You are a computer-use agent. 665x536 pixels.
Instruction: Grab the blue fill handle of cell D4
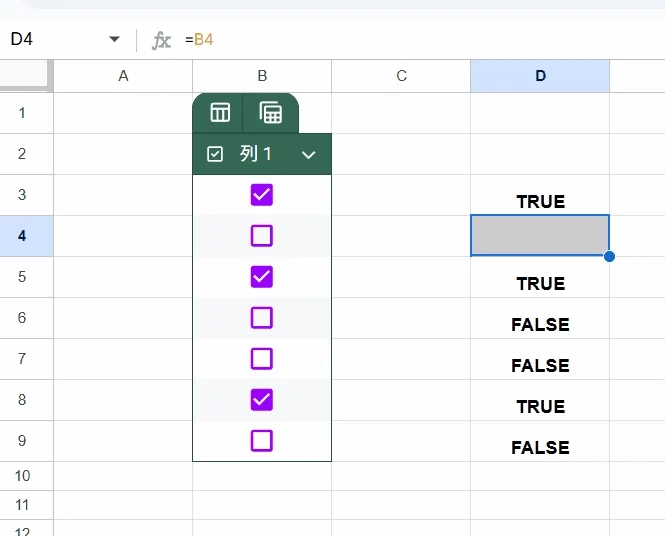click(x=609, y=256)
